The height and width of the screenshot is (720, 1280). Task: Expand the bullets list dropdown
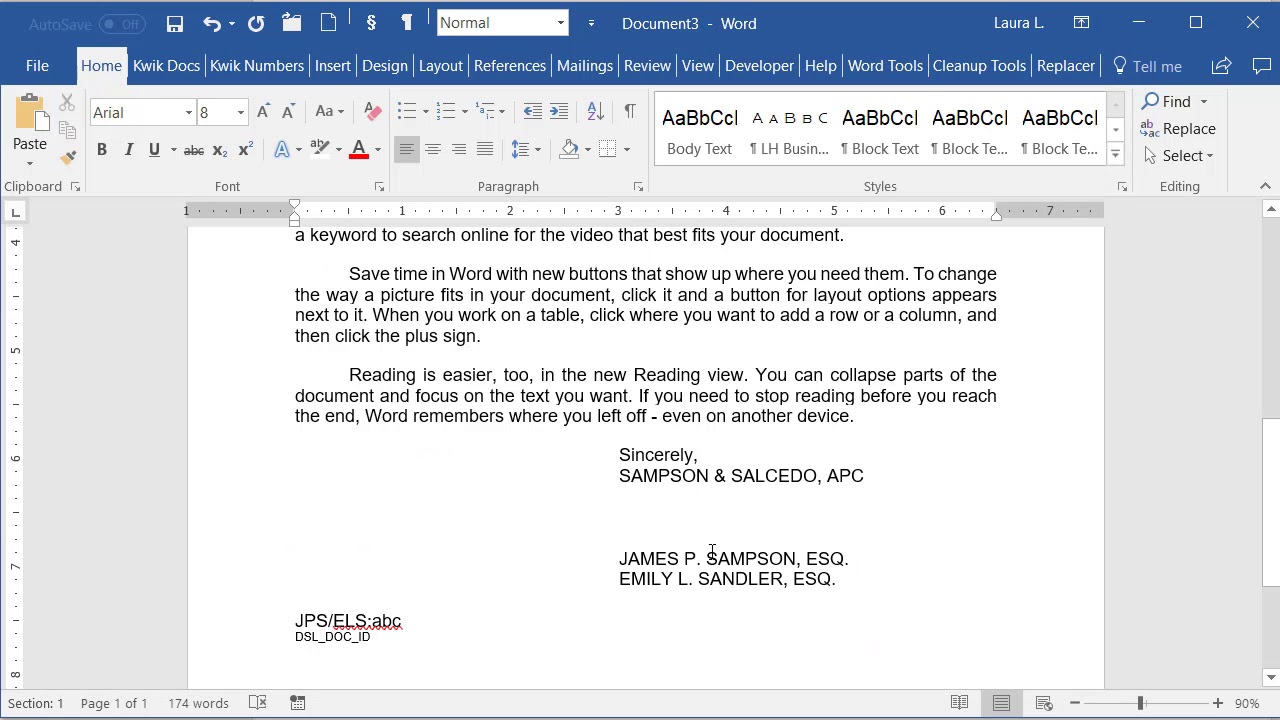click(x=426, y=112)
